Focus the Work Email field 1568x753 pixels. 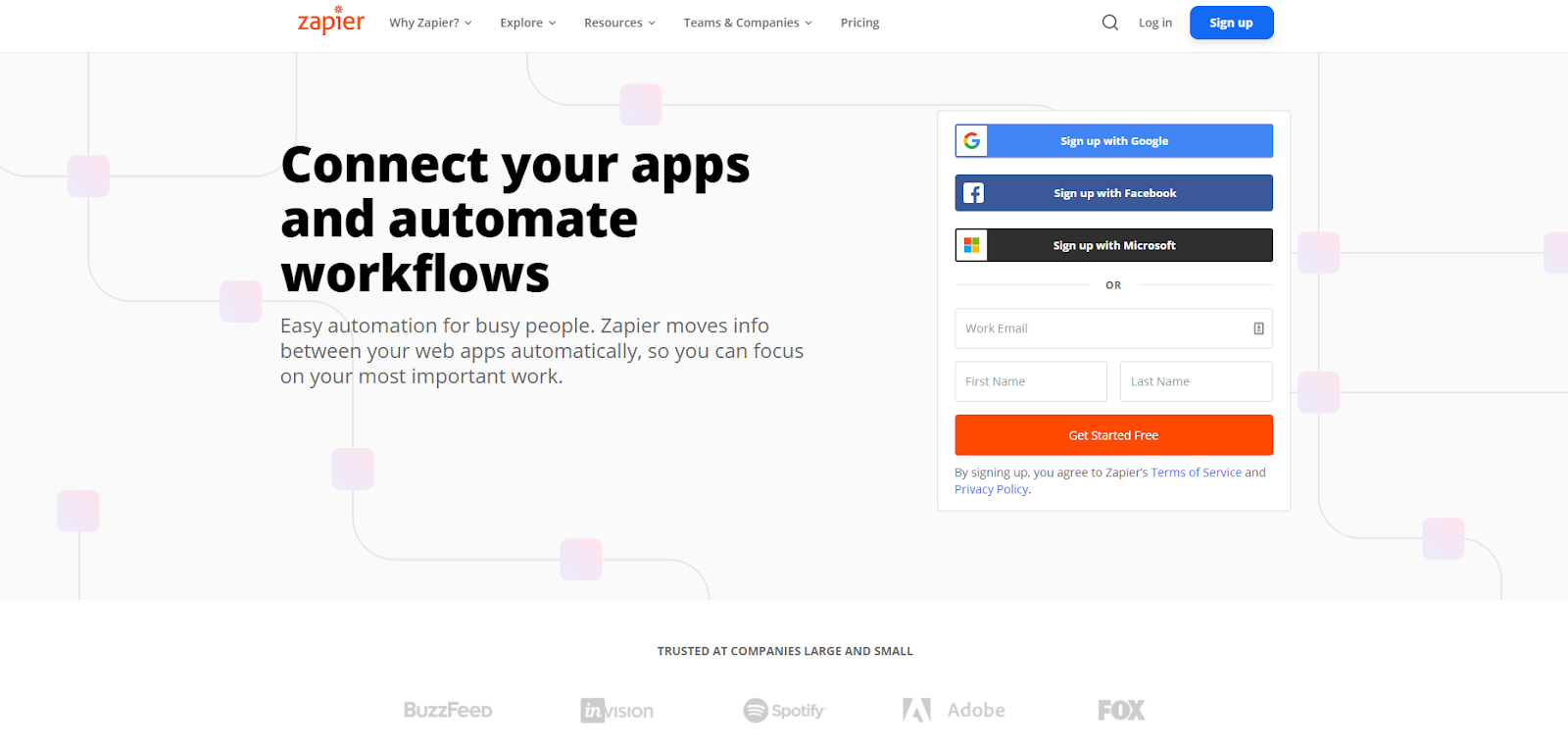pos(1114,328)
